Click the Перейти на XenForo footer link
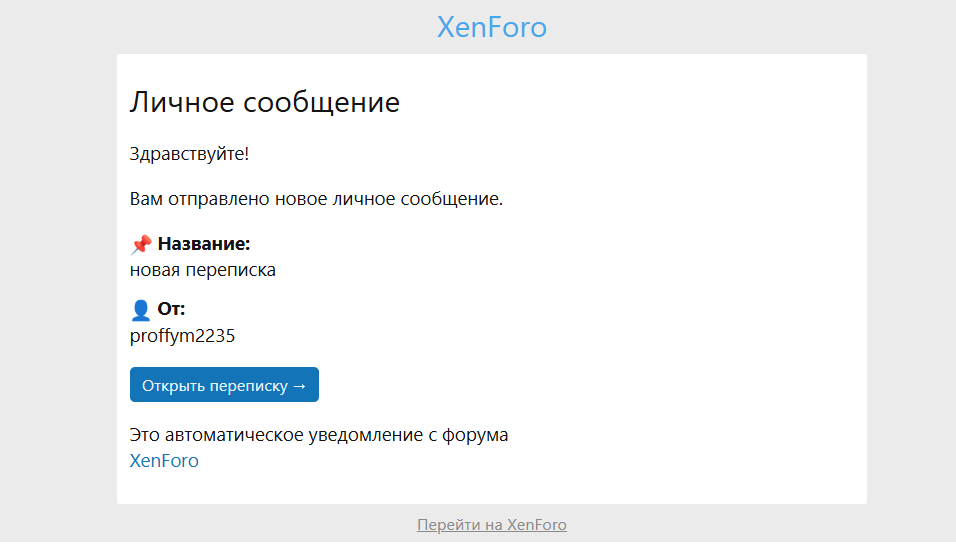 491,525
